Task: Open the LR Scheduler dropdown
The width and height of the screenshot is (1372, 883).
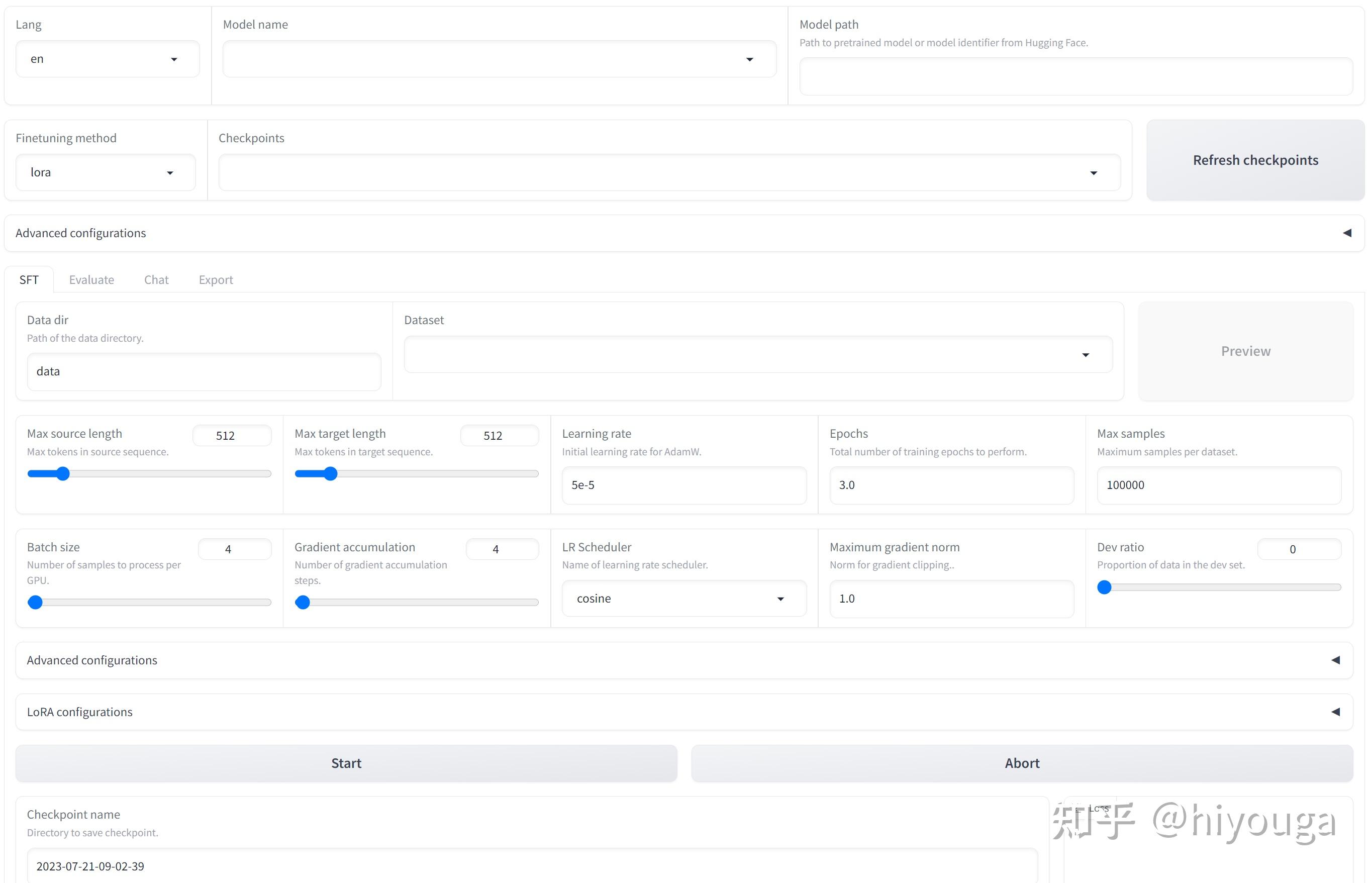Action: point(683,598)
